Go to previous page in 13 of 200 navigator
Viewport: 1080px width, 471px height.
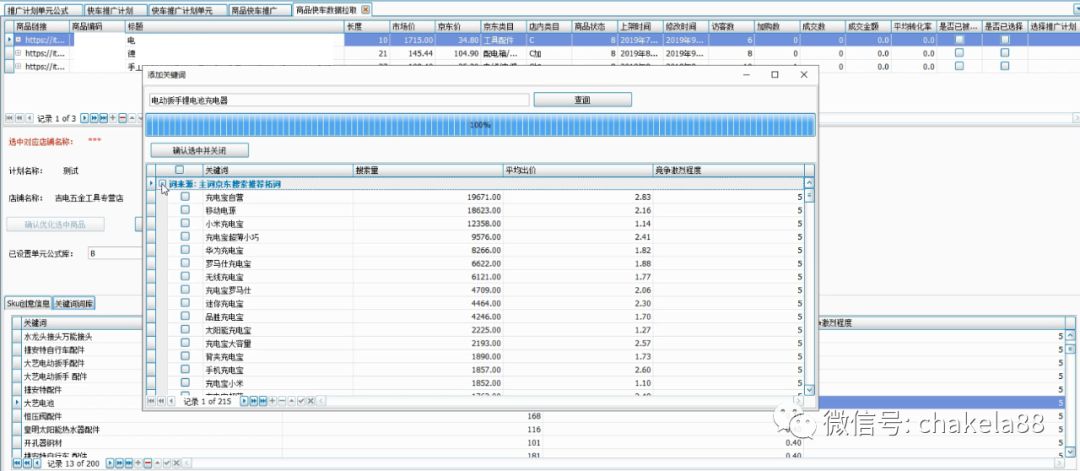[27, 463]
